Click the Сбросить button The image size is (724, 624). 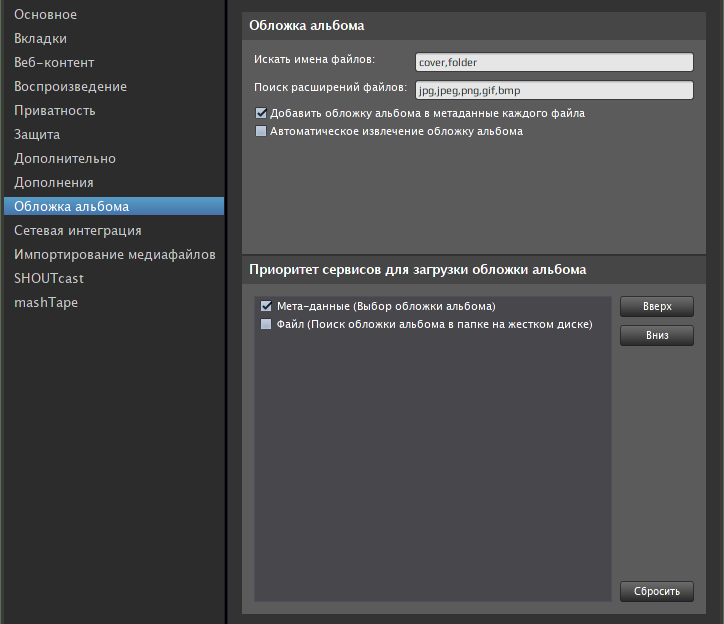click(x=657, y=591)
